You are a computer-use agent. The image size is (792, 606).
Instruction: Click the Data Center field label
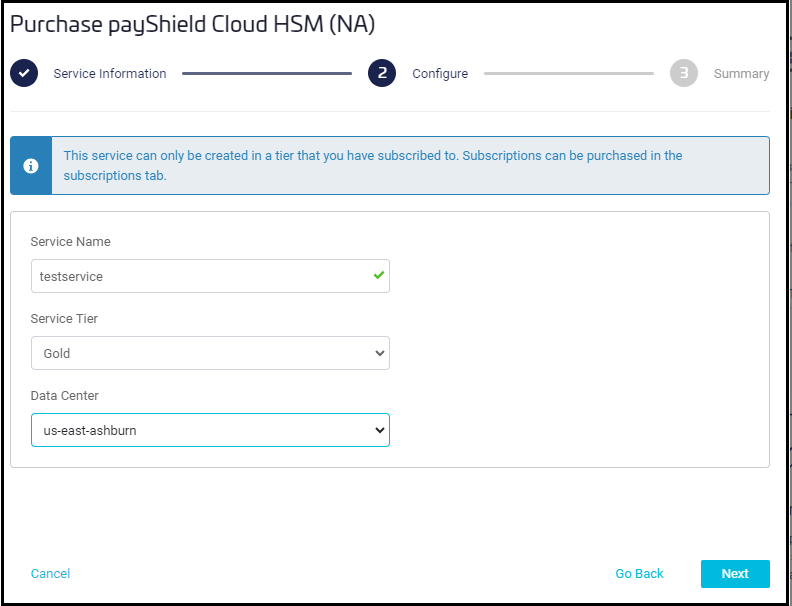[62, 396]
